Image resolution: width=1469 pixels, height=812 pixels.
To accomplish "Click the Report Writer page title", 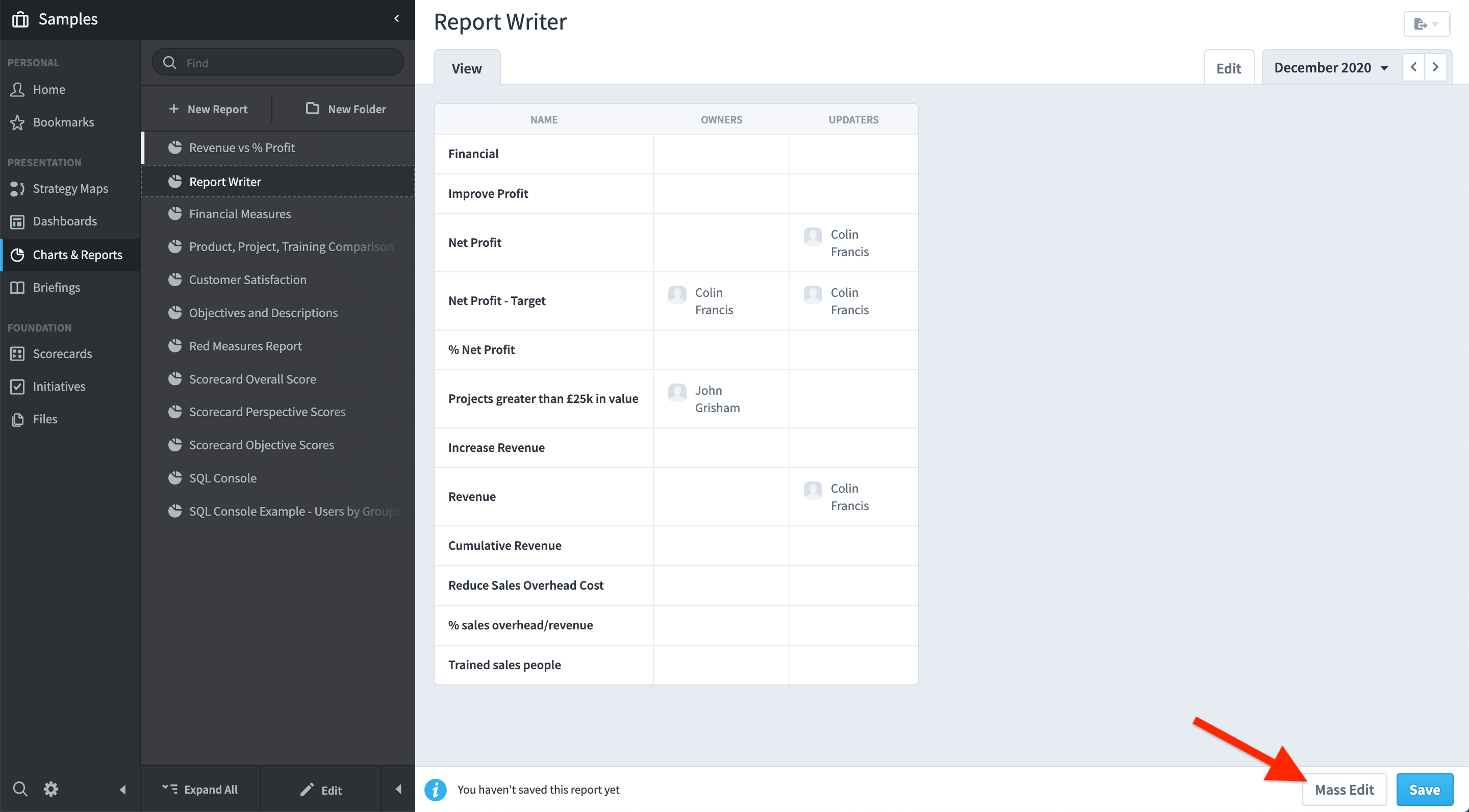I will click(x=500, y=21).
